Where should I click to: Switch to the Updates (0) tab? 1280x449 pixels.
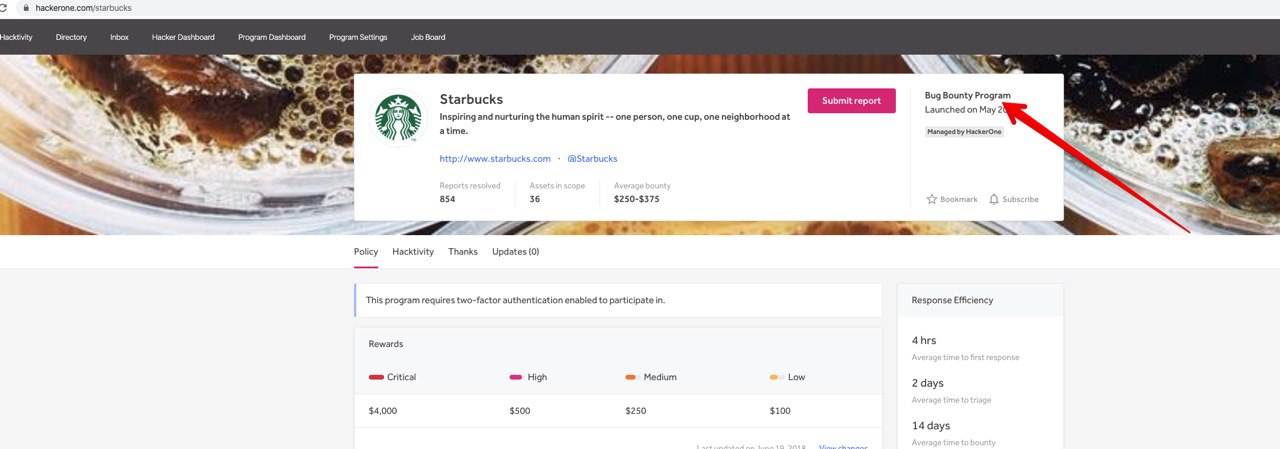516,252
